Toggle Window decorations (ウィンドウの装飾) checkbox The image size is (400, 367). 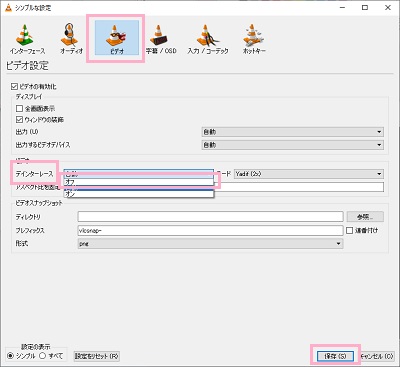(x=19, y=119)
